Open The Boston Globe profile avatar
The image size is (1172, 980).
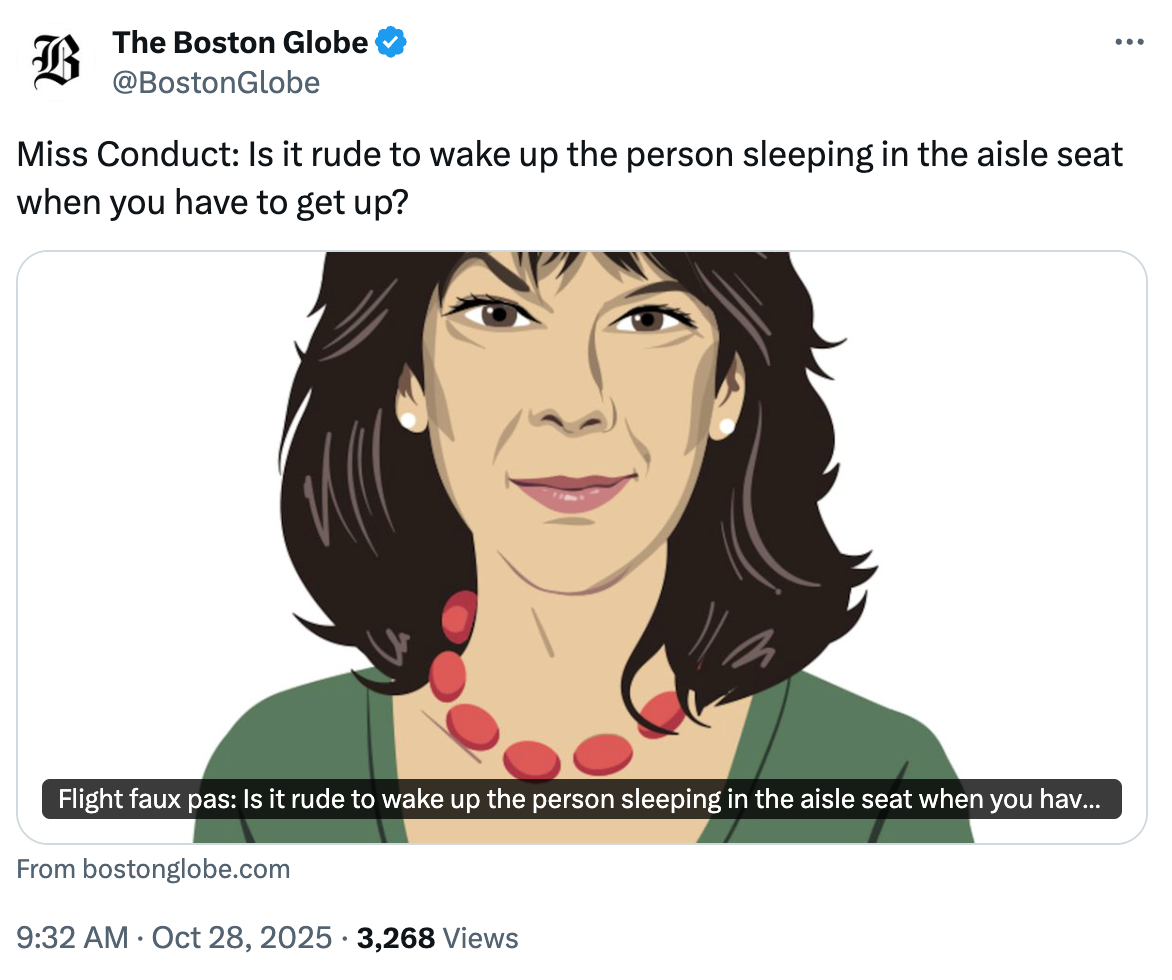coord(57,62)
